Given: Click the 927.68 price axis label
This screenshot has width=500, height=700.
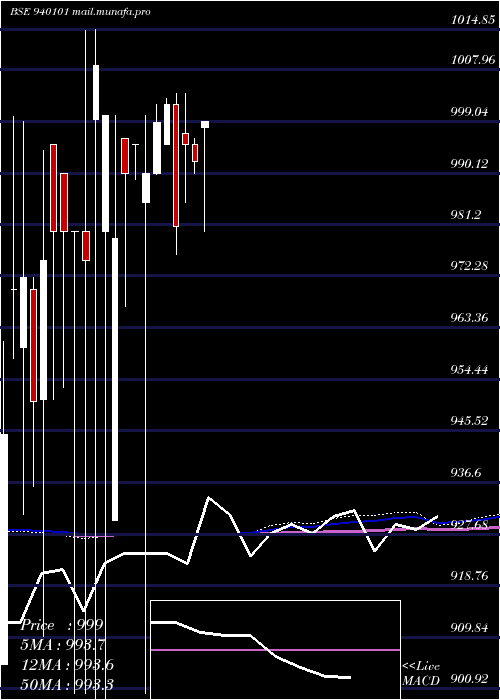Looking at the screenshot, I should pyautogui.click(x=469, y=525).
